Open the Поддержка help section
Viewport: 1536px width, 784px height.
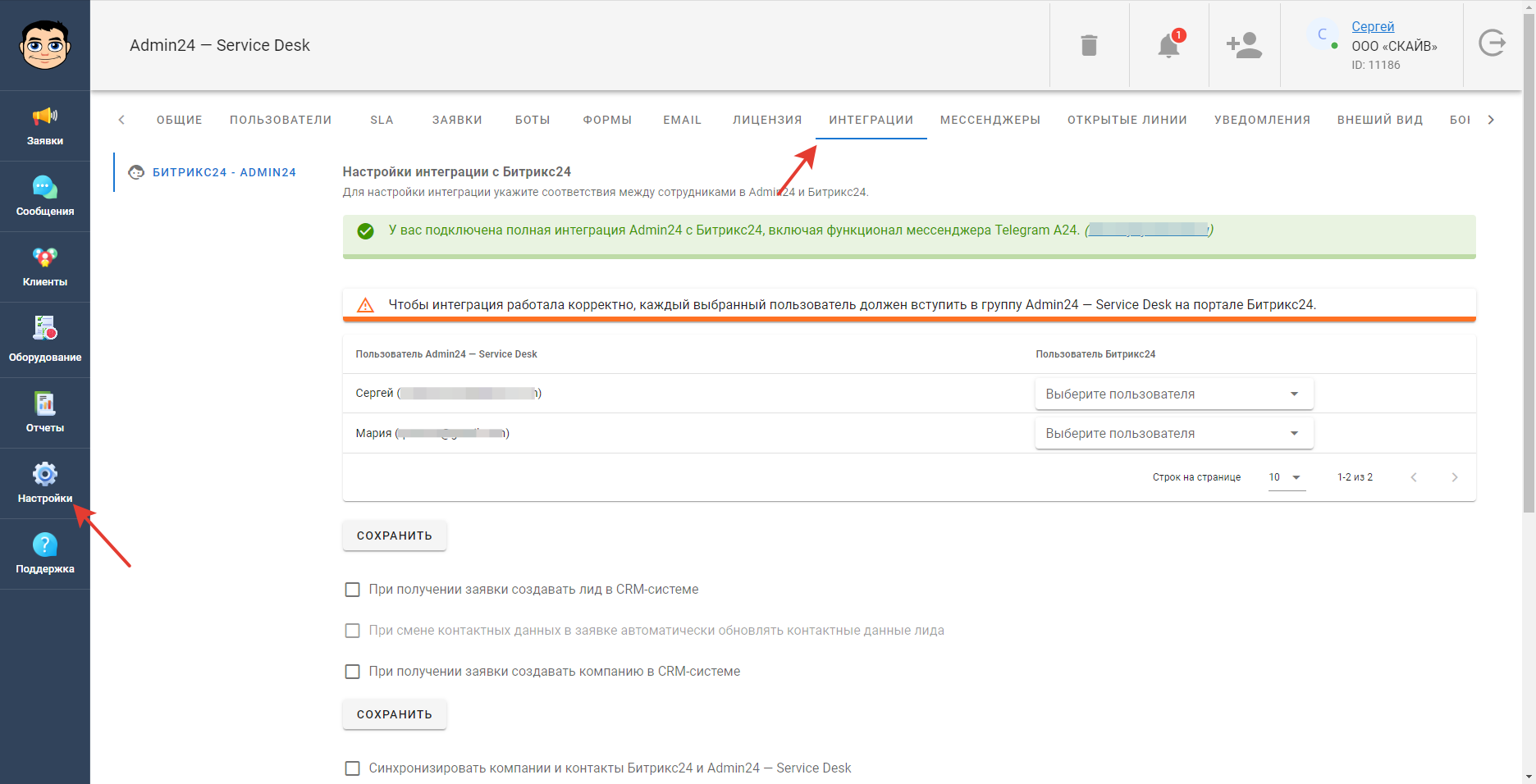(x=45, y=554)
